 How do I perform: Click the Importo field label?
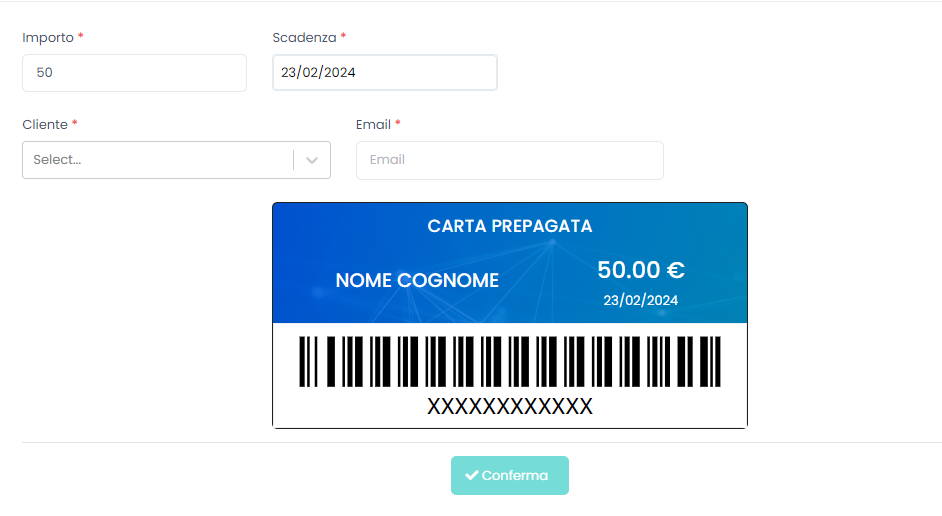pos(48,38)
